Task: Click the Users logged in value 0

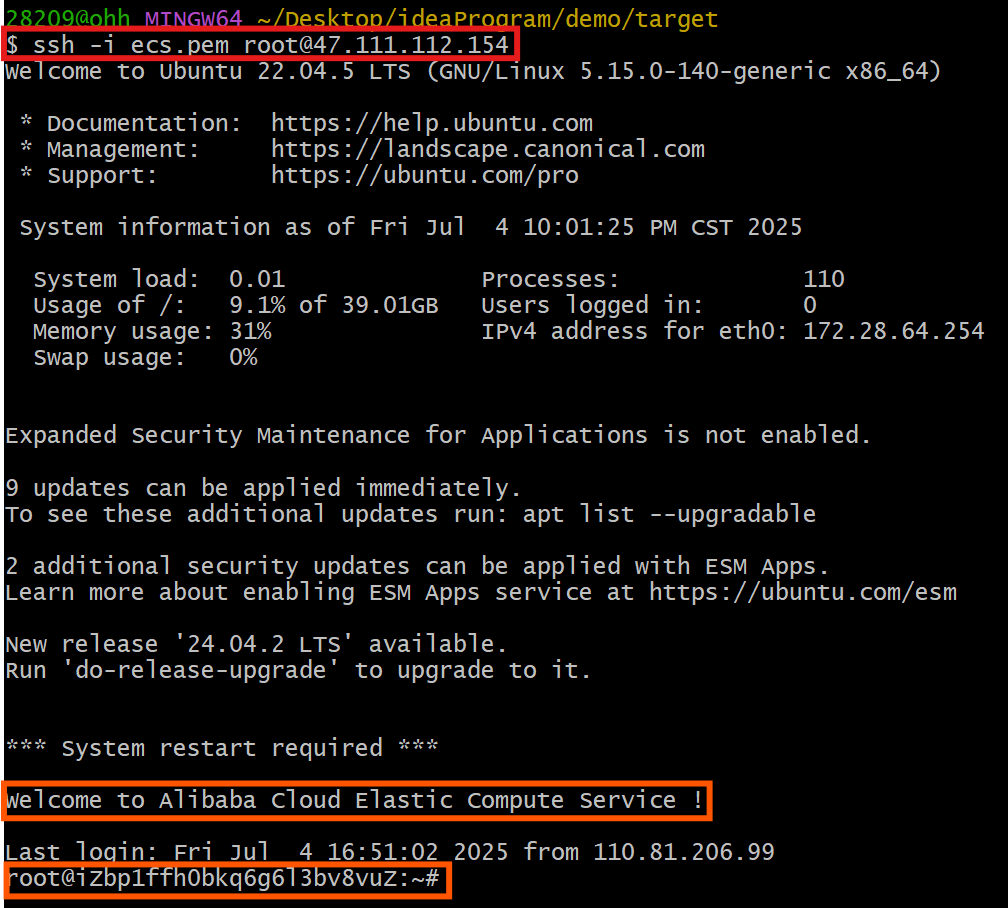Action: 810,305
